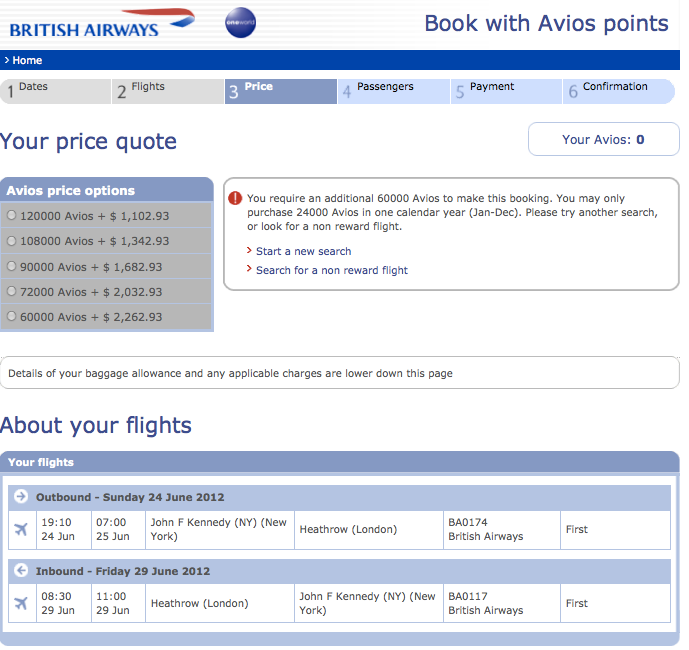
Task: Open step 4 Passengers tab
Action: coord(394,91)
